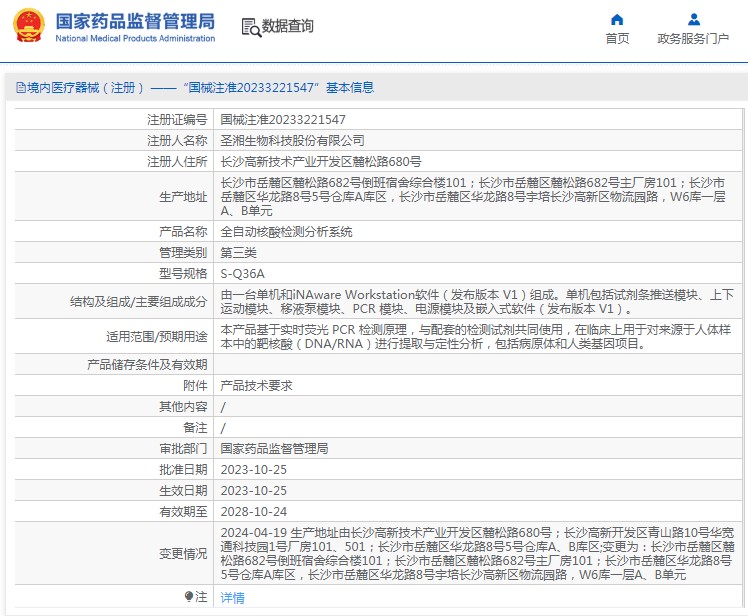The image size is (748, 616).
Task: Open the 详情 link
Action: tap(232, 597)
